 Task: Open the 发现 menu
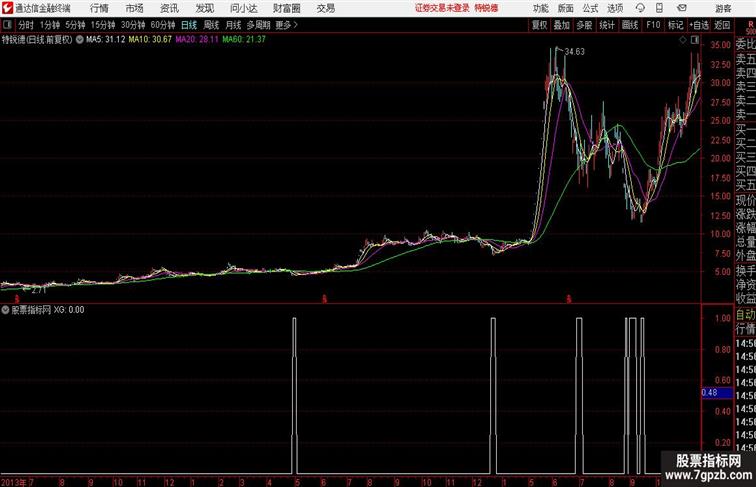(204, 8)
